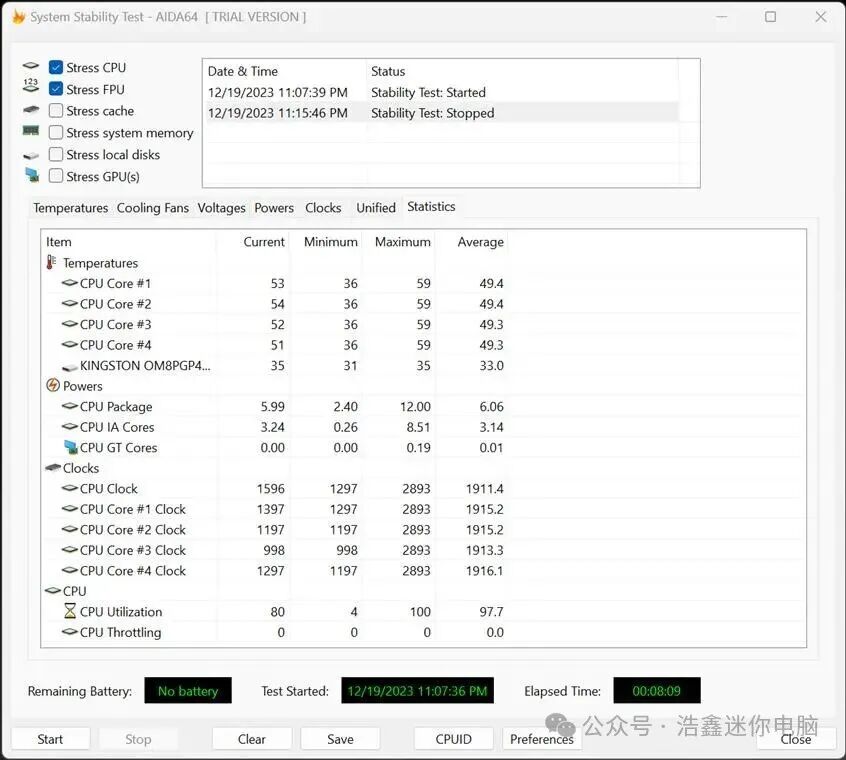Image resolution: width=846 pixels, height=760 pixels.
Task: Open the Preferences button
Action: (x=542, y=739)
